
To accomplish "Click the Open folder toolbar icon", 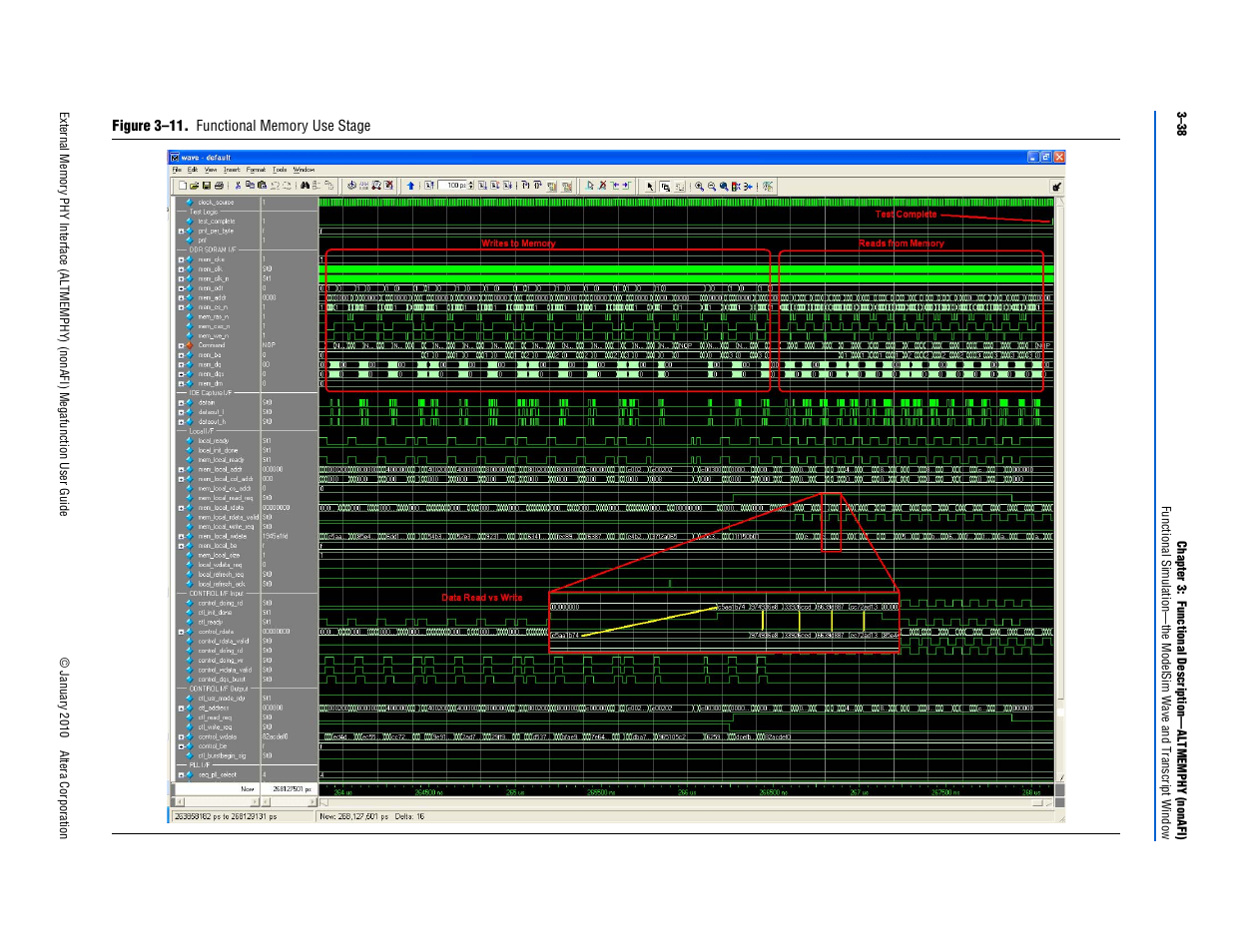I will click(x=195, y=186).
